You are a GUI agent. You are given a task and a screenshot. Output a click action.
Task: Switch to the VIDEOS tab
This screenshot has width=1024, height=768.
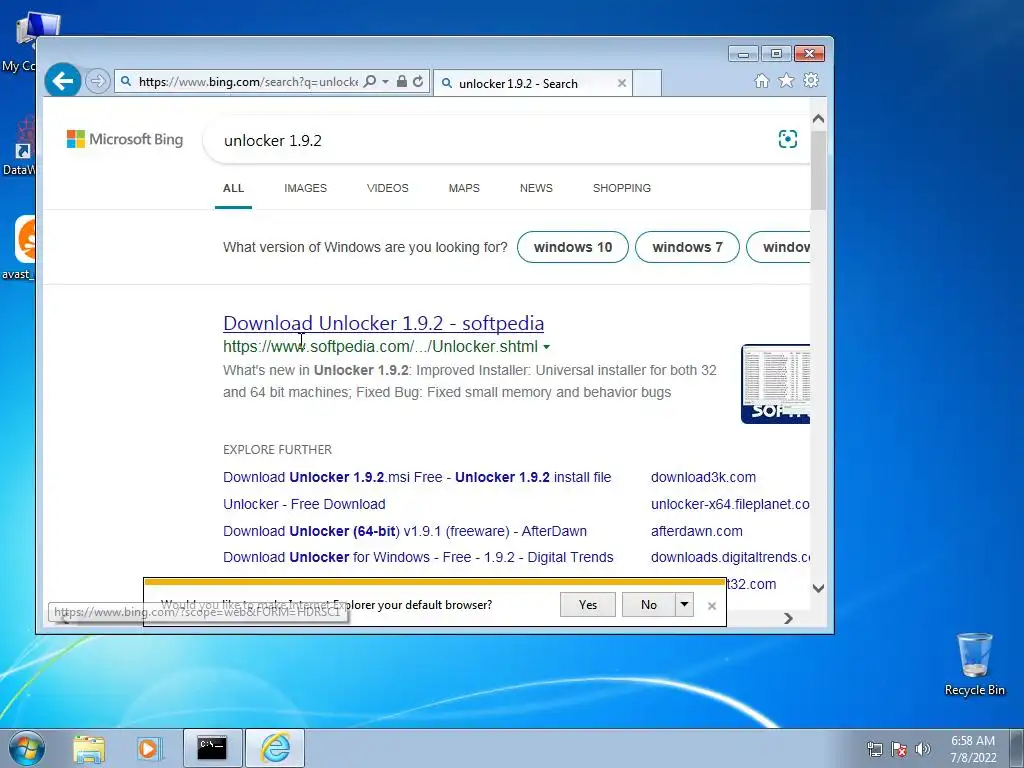[x=388, y=188]
